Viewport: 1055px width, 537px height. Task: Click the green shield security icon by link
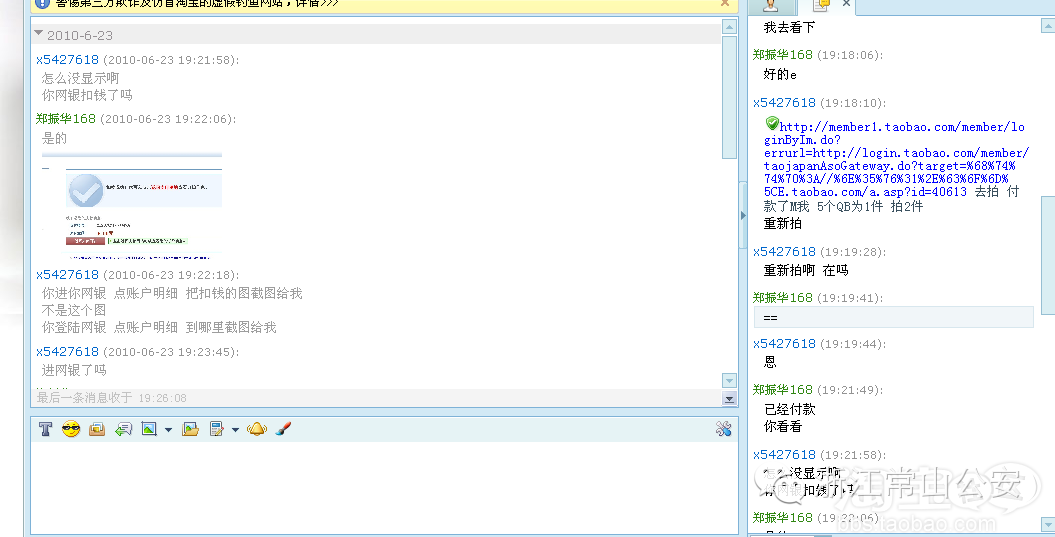[x=772, y=124]
